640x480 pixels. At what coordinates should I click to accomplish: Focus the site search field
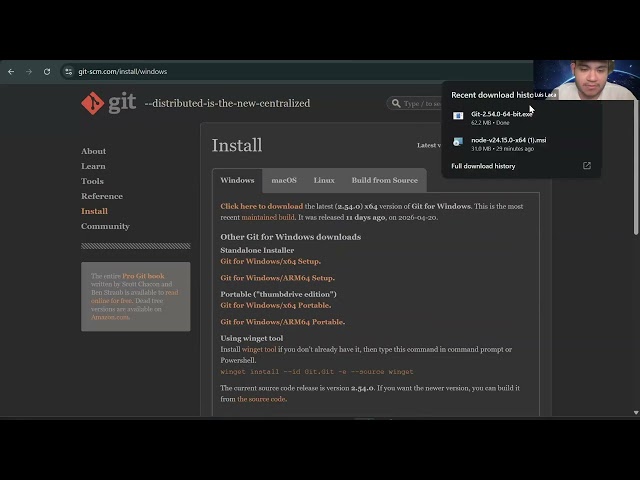(416, 103)
